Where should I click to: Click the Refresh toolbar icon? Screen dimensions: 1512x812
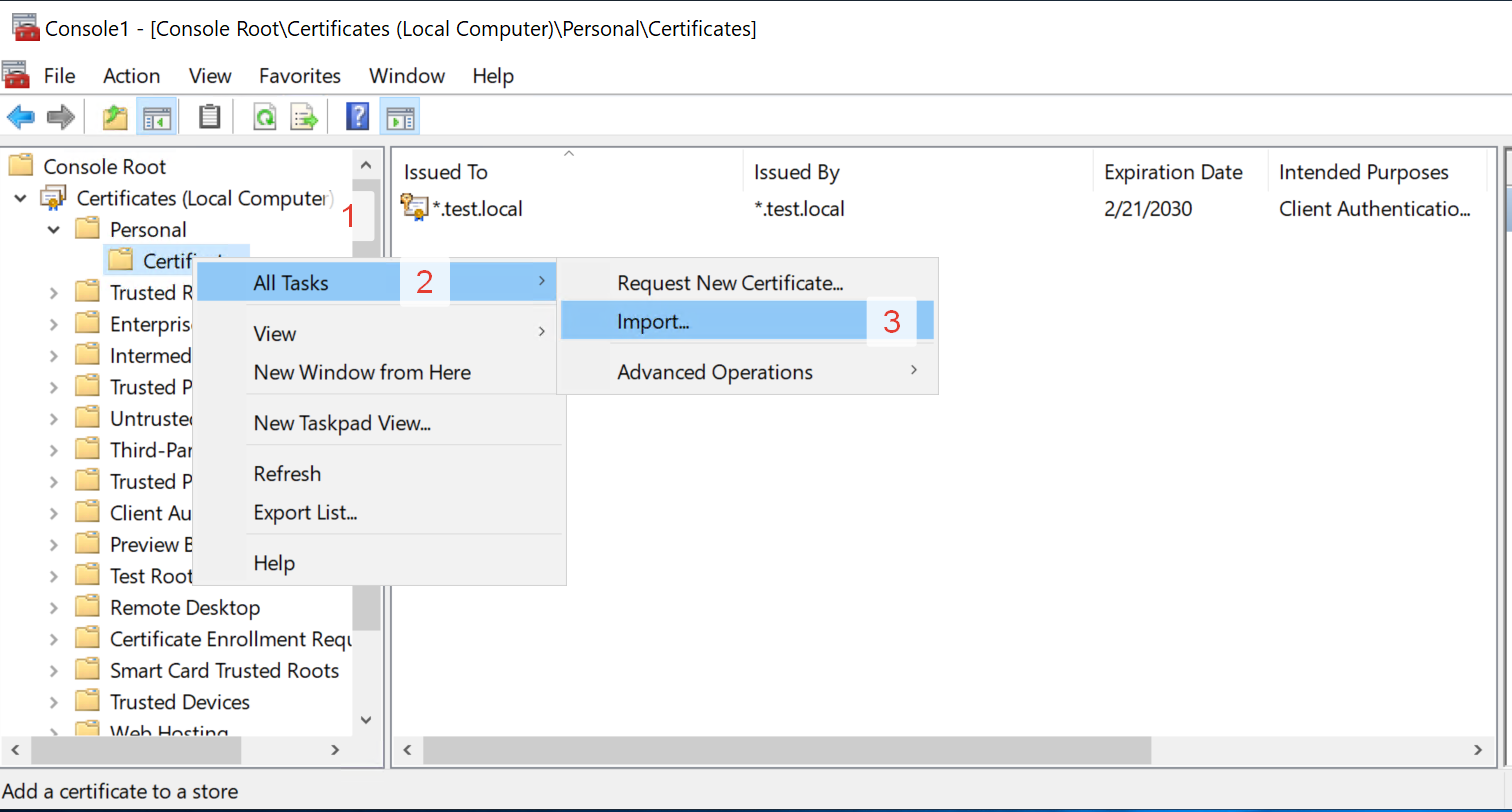coord(264,117)
